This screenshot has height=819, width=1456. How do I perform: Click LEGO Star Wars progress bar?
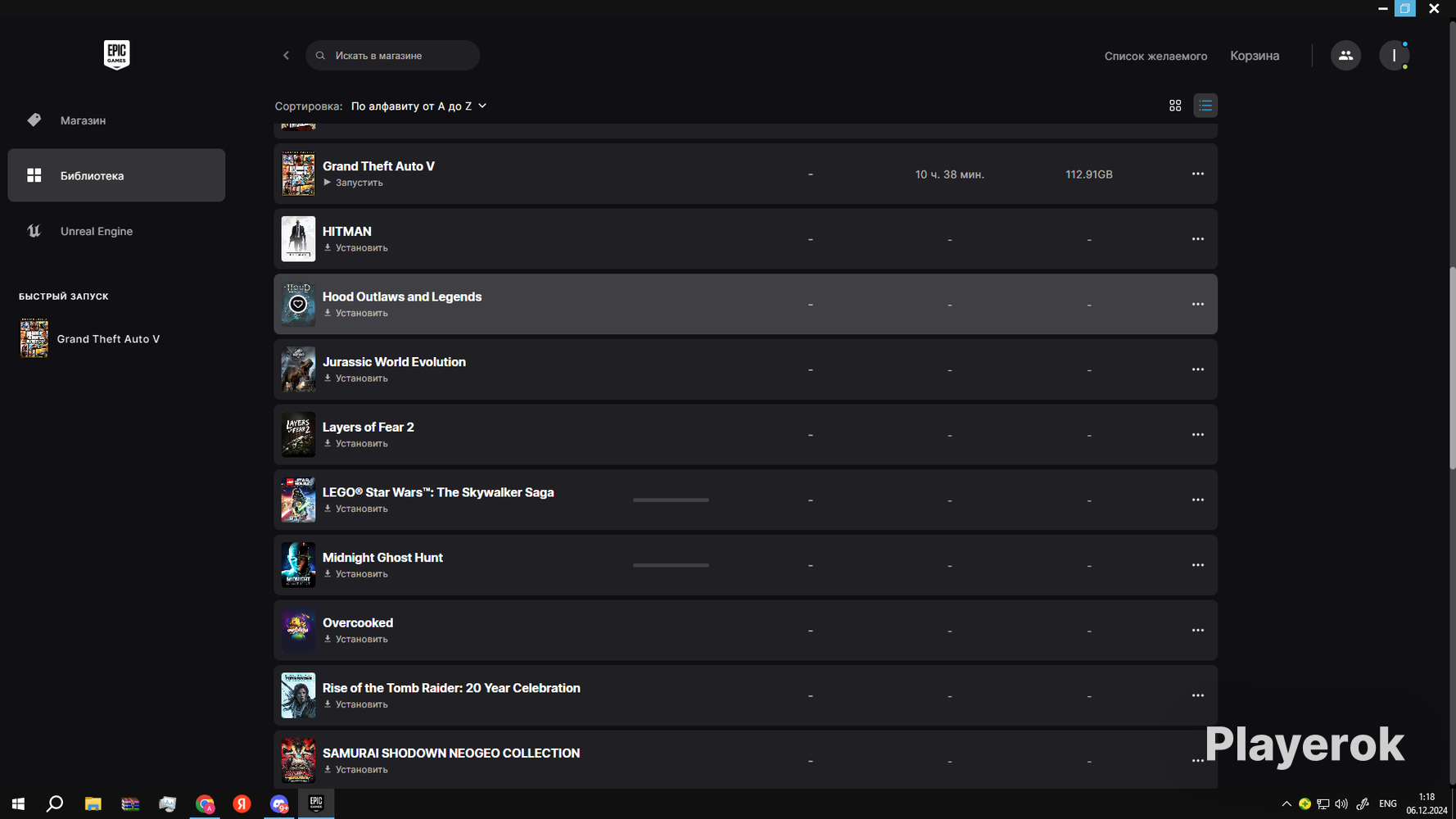coord(671,500)
